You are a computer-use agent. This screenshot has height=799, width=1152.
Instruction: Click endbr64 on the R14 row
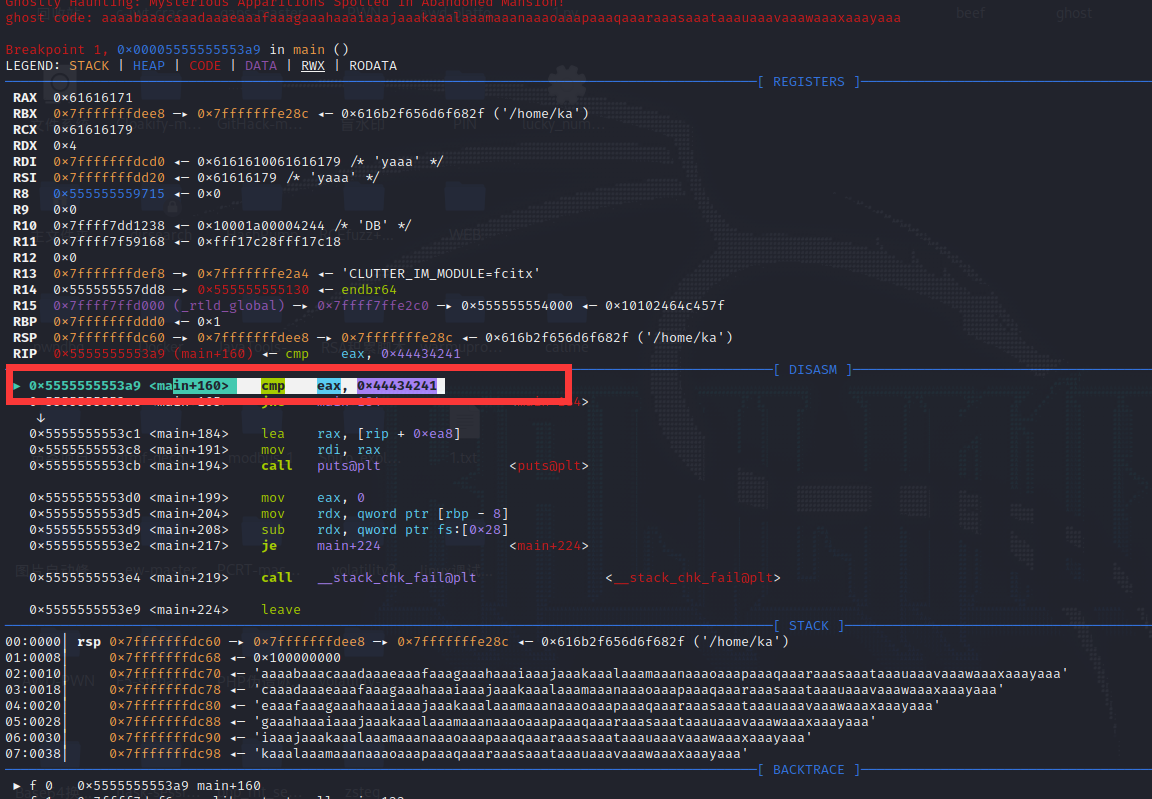point(369,290)
